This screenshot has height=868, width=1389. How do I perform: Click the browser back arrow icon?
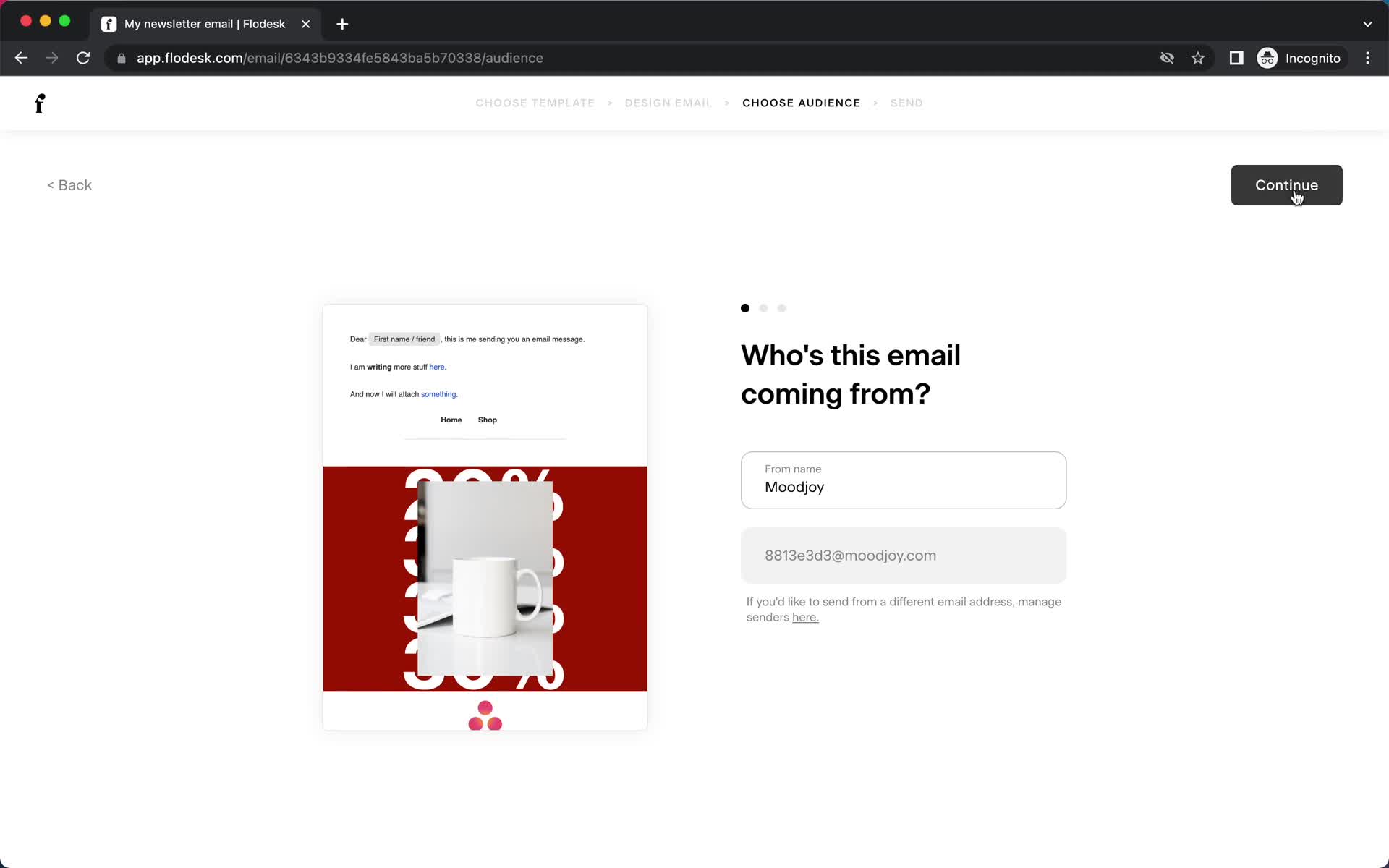(x=20, y=58)
